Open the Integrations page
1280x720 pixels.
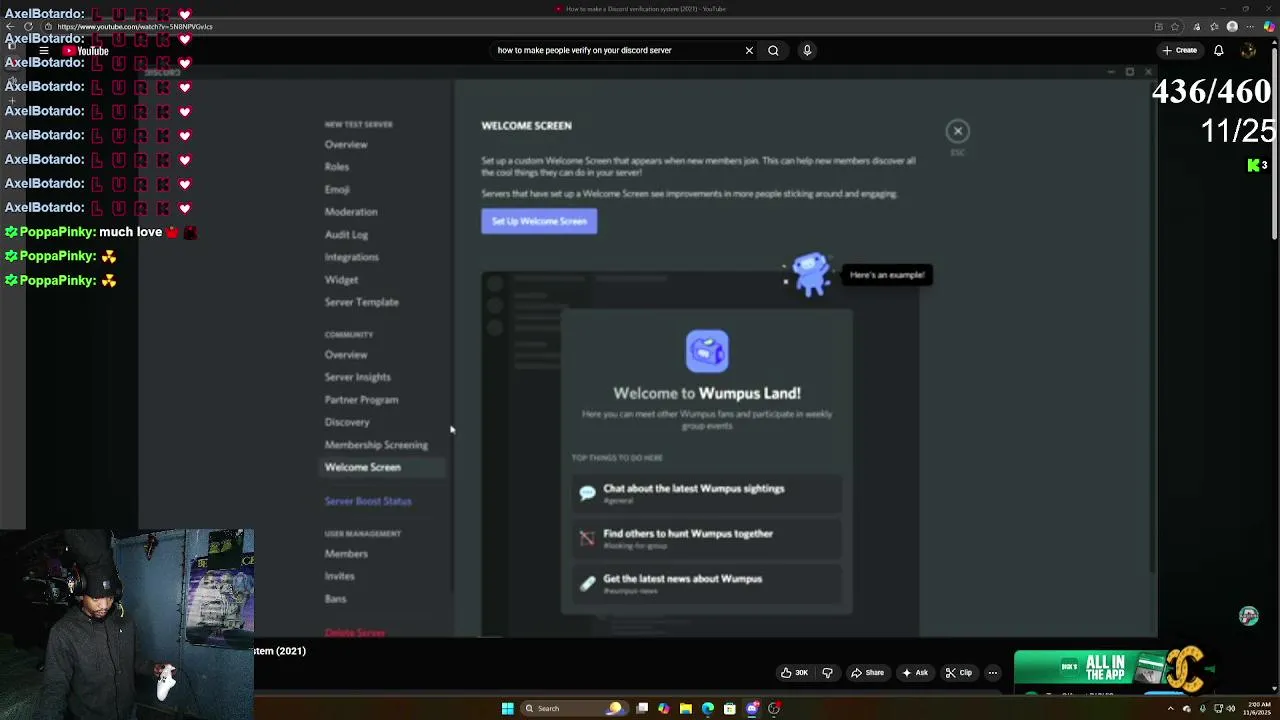click(351, 257)
